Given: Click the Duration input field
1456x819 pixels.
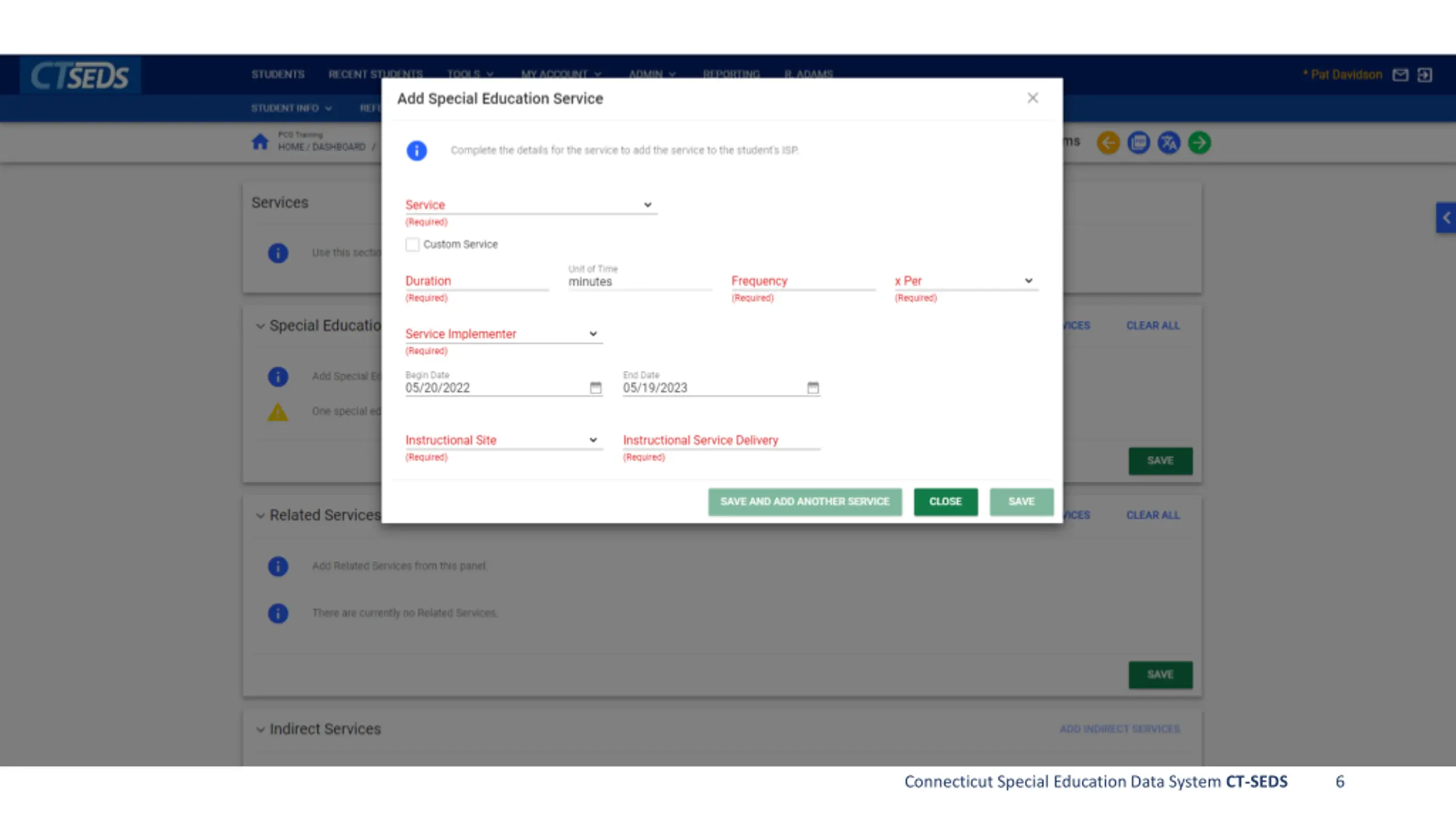Looking at the screenshot, I should (x=476, y=281).
